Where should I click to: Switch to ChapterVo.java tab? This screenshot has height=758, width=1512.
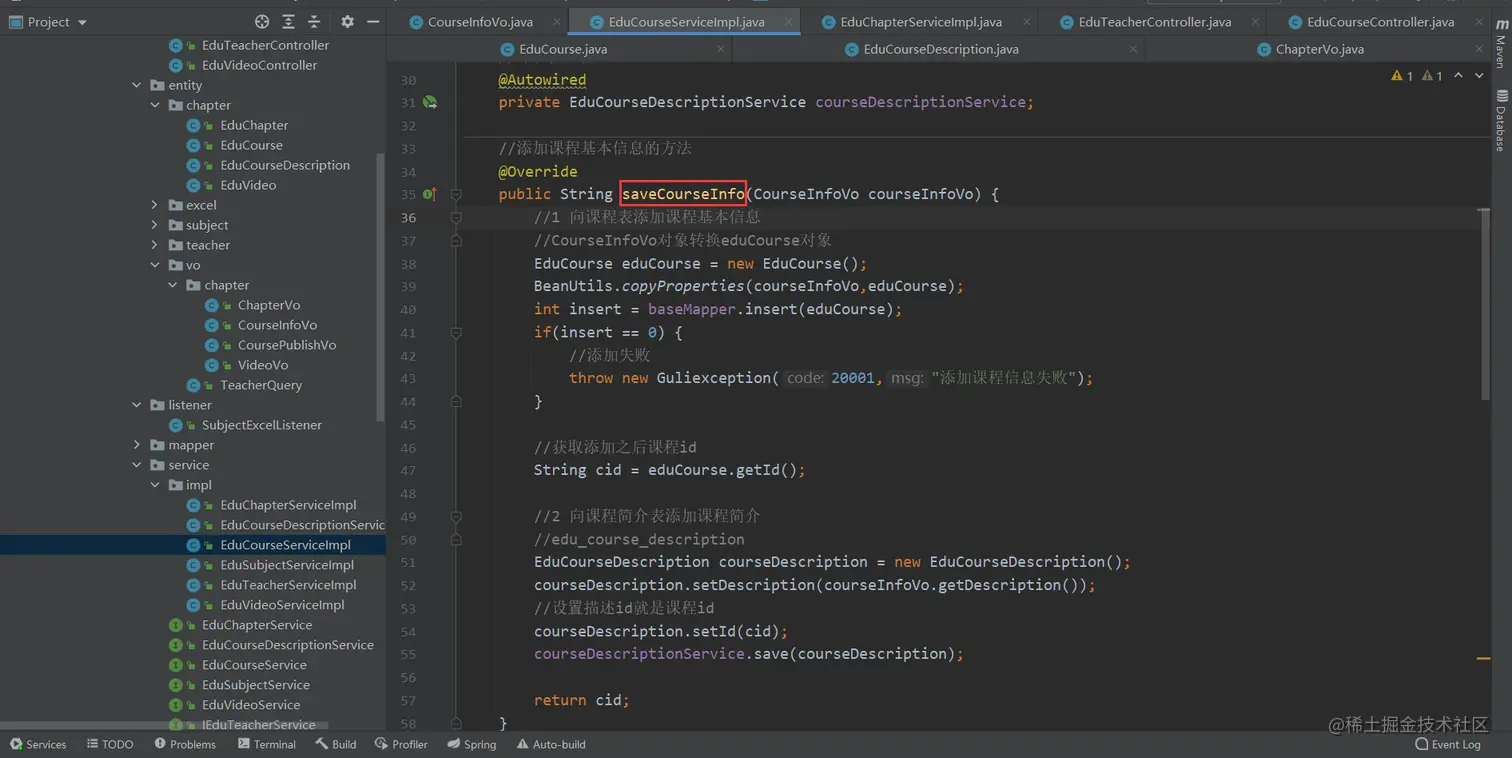[x=1320, y=49]
